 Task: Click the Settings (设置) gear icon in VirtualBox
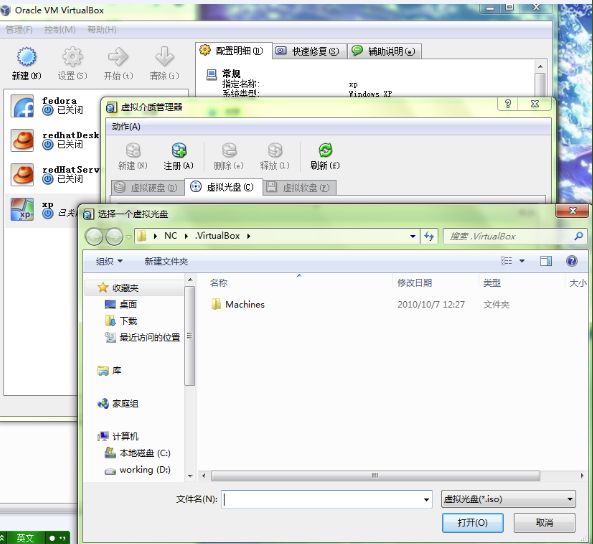coord(72,57)
